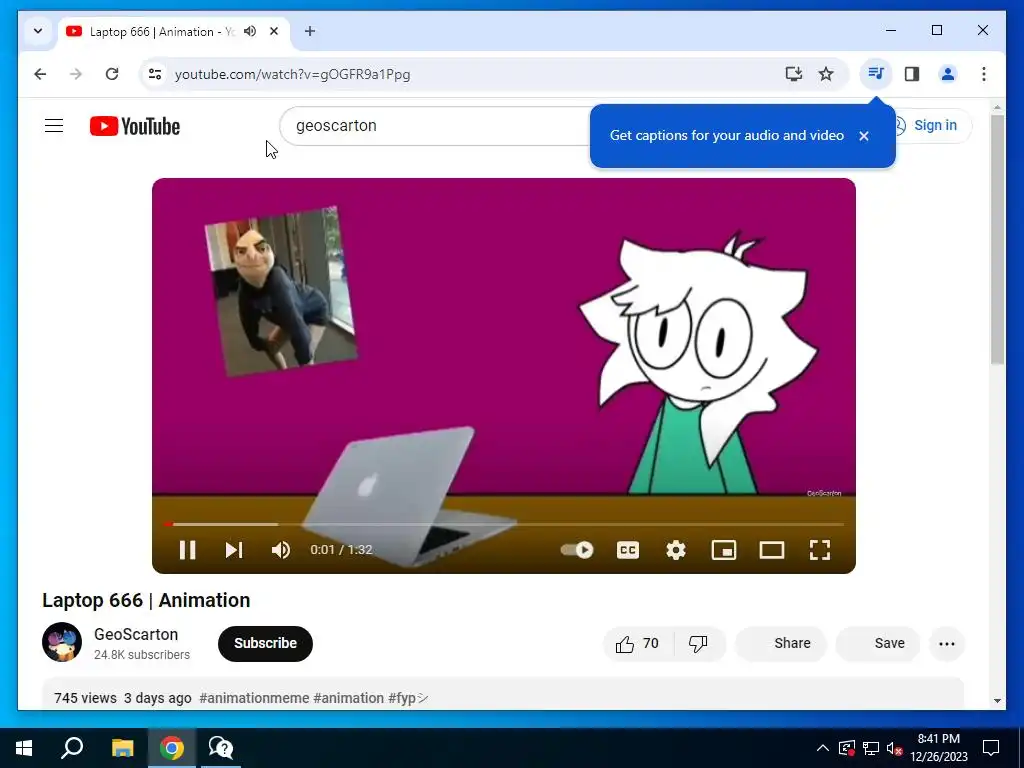Save the video to a playlist
Viewport: 1024px width, 768px height.
click(x=878, y=643)
